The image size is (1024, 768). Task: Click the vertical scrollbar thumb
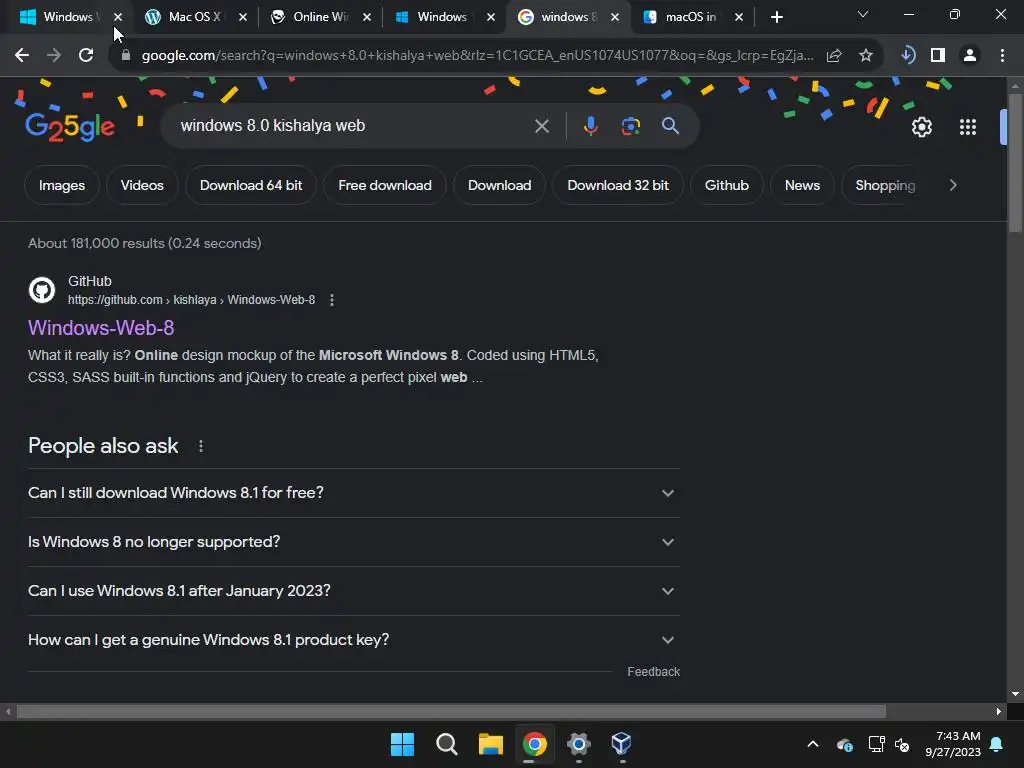[1015, 163]
